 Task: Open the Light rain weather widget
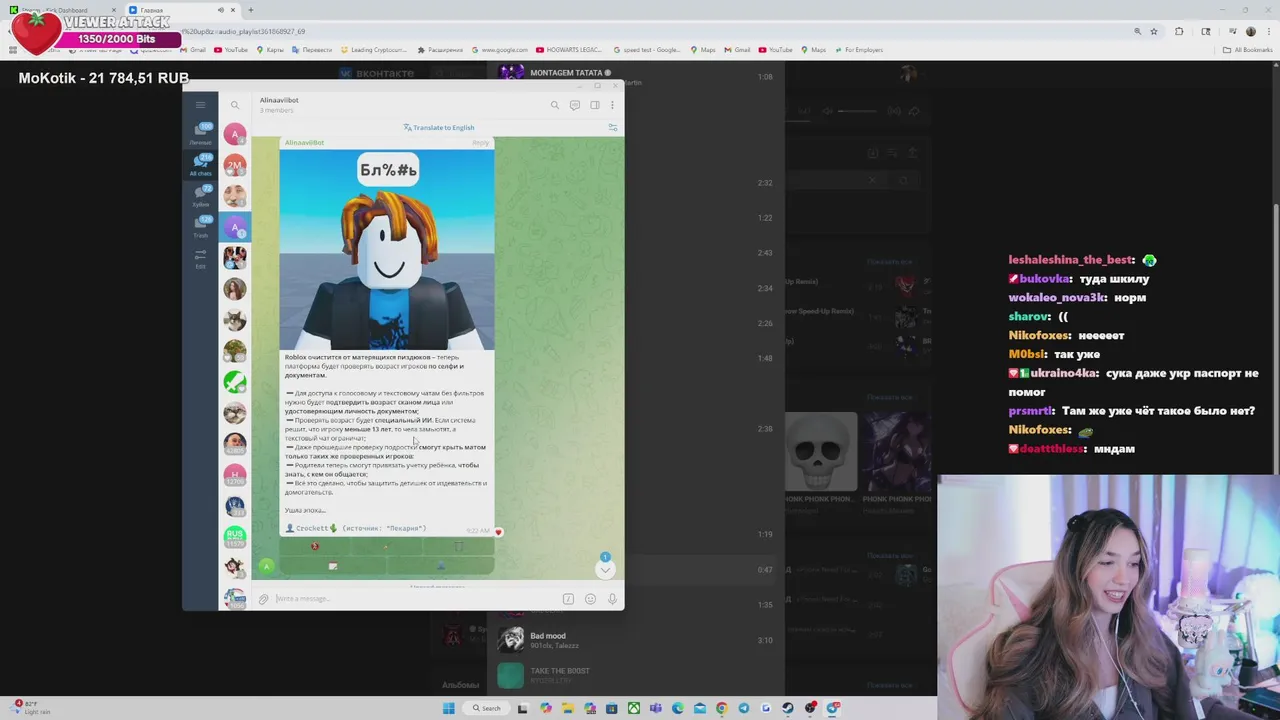[32, 708]
